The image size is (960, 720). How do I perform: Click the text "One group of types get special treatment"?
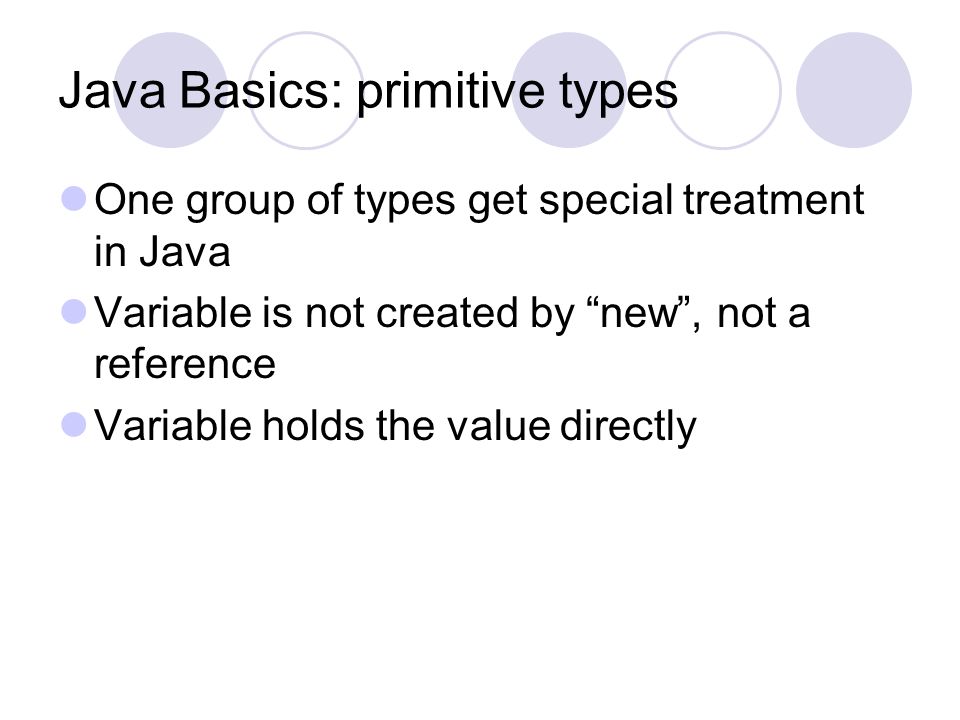click(479, 201)
